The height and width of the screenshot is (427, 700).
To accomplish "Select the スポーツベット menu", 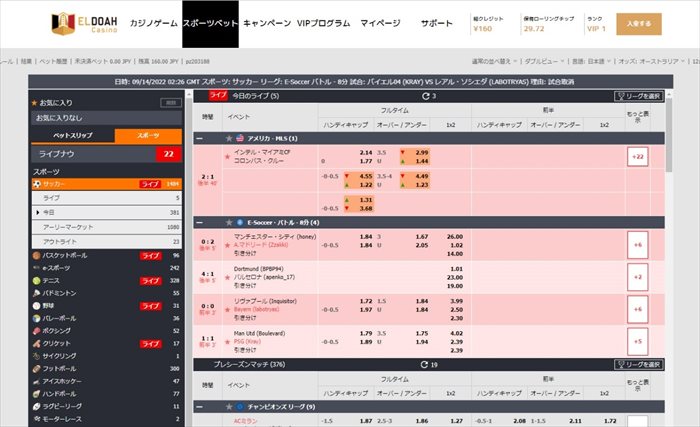I will click(x=210, y=23).
